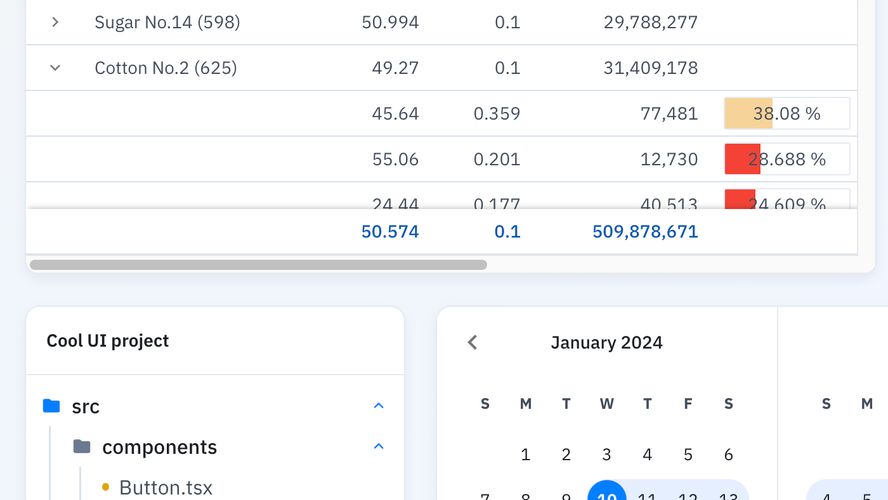Image resolution: width=888 pixels, height=500 pixels.
Task: Click the orange dot beside Button.tsx
Action: point(106,487)
